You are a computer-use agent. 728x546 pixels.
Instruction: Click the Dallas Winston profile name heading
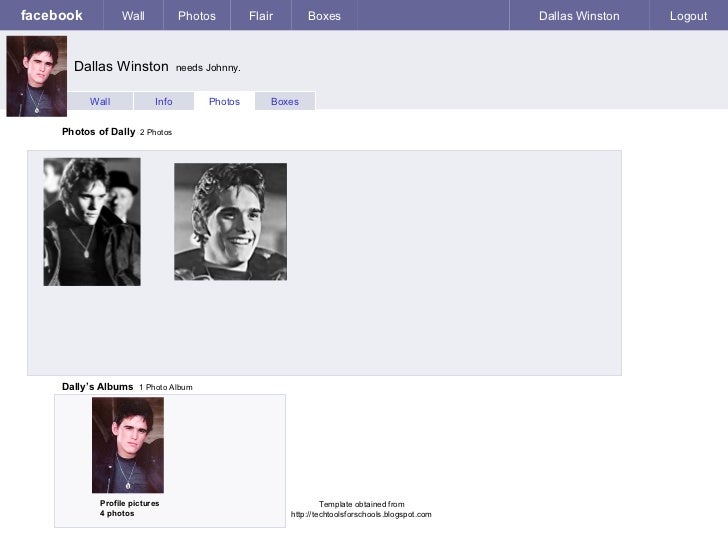(x=121, y=66)
